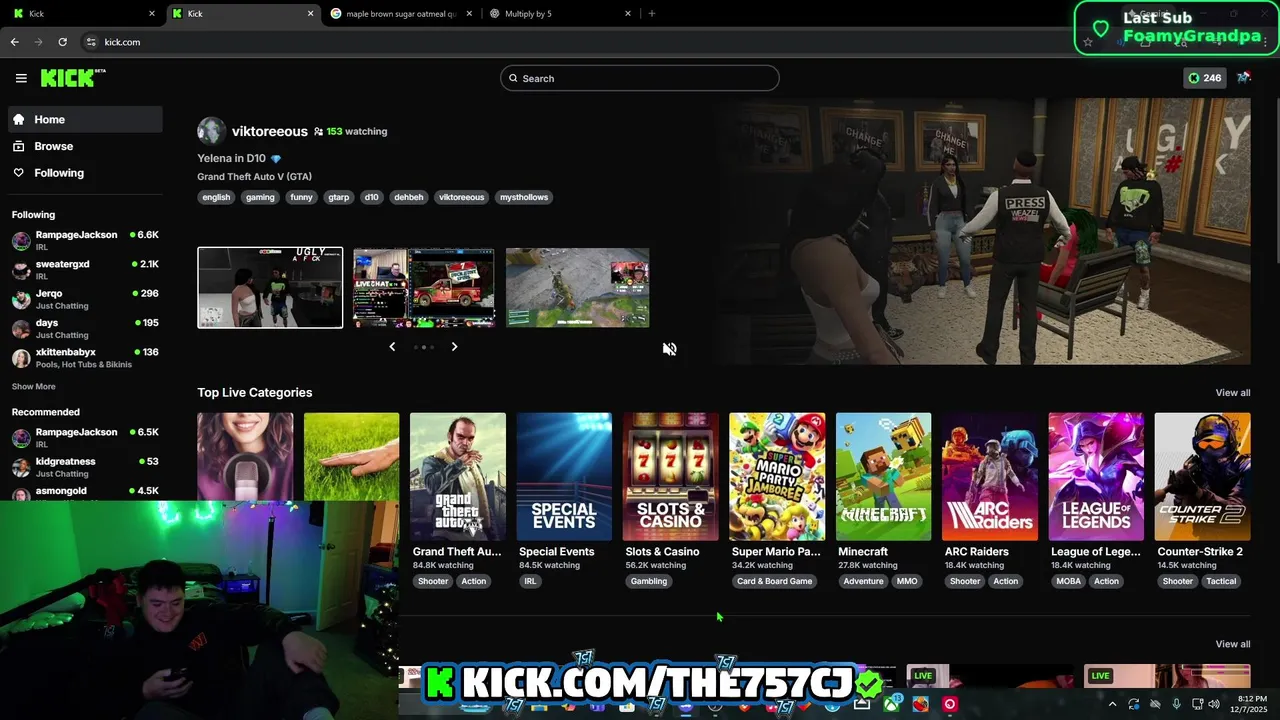Open the site information icon in address bar

pos(91,42)
